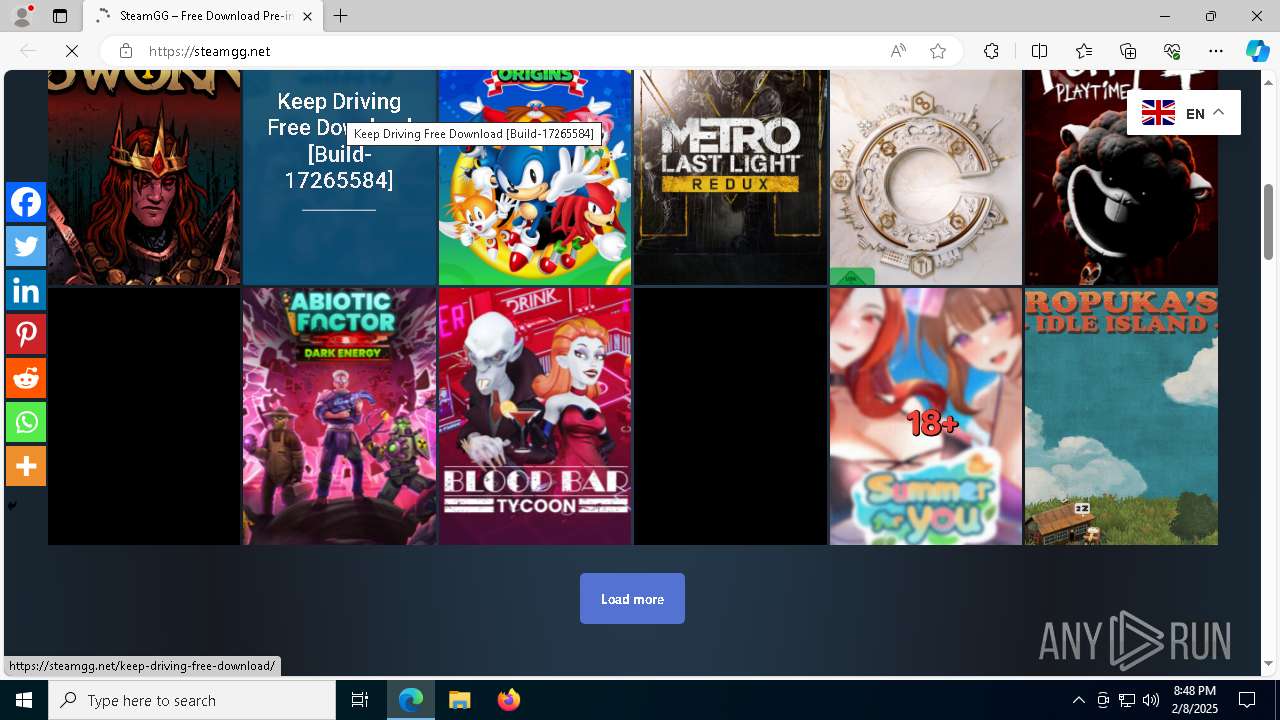This screenshot has width=1280, height=720.
Task: Hide the social share sidebar arrow
Action: [x=12, y=506]
